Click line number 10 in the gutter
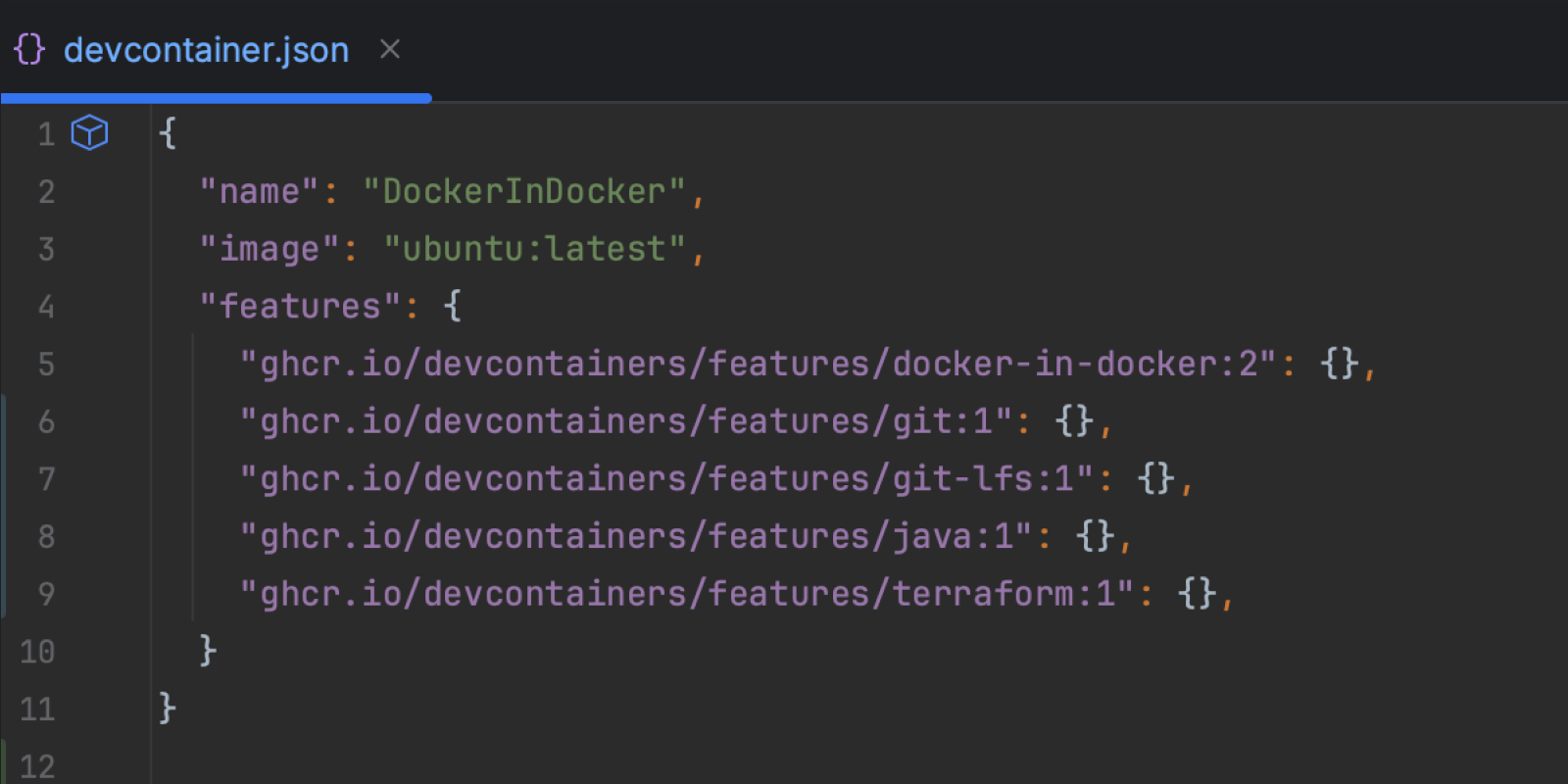 click(37, 652)
